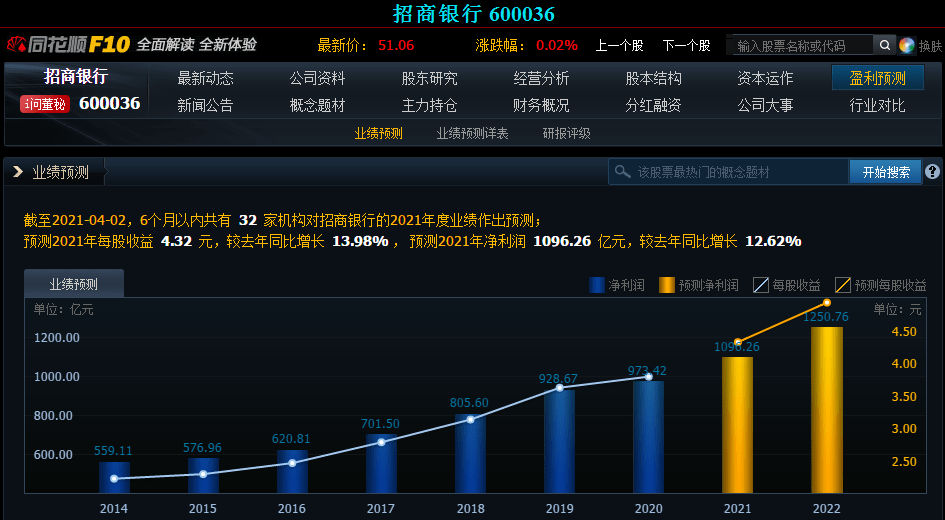
Task: Click the stock name or code input field
Action: click(799, 45)
